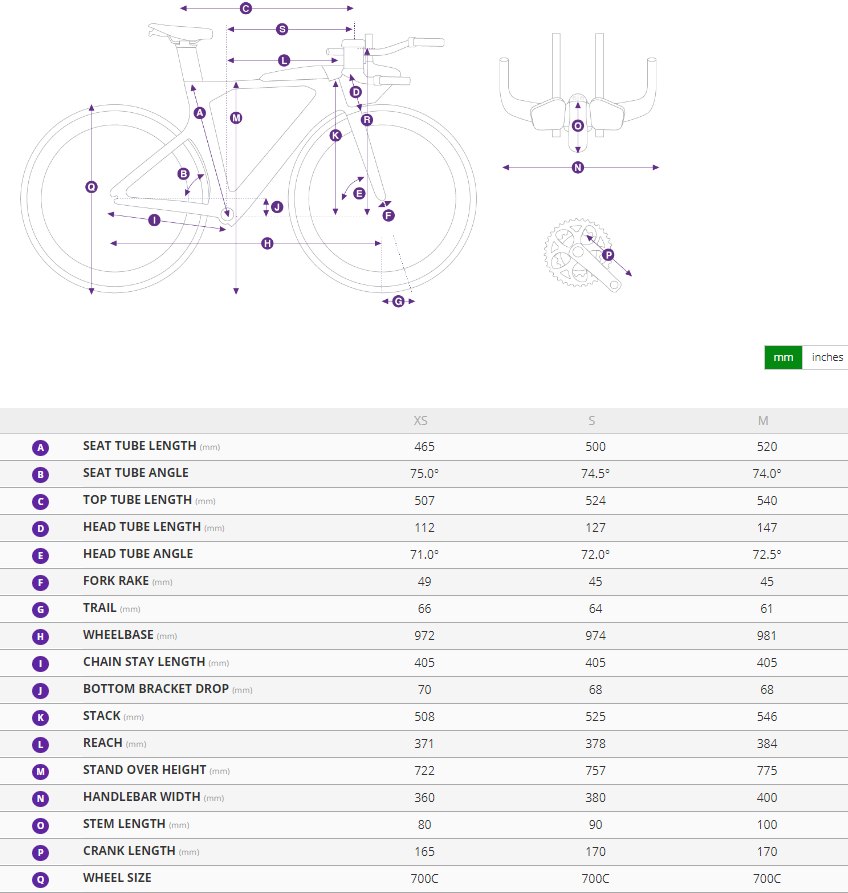Click the G trail marker on diagram
Screen dimensions: 848x893
(x=398, y=301)
